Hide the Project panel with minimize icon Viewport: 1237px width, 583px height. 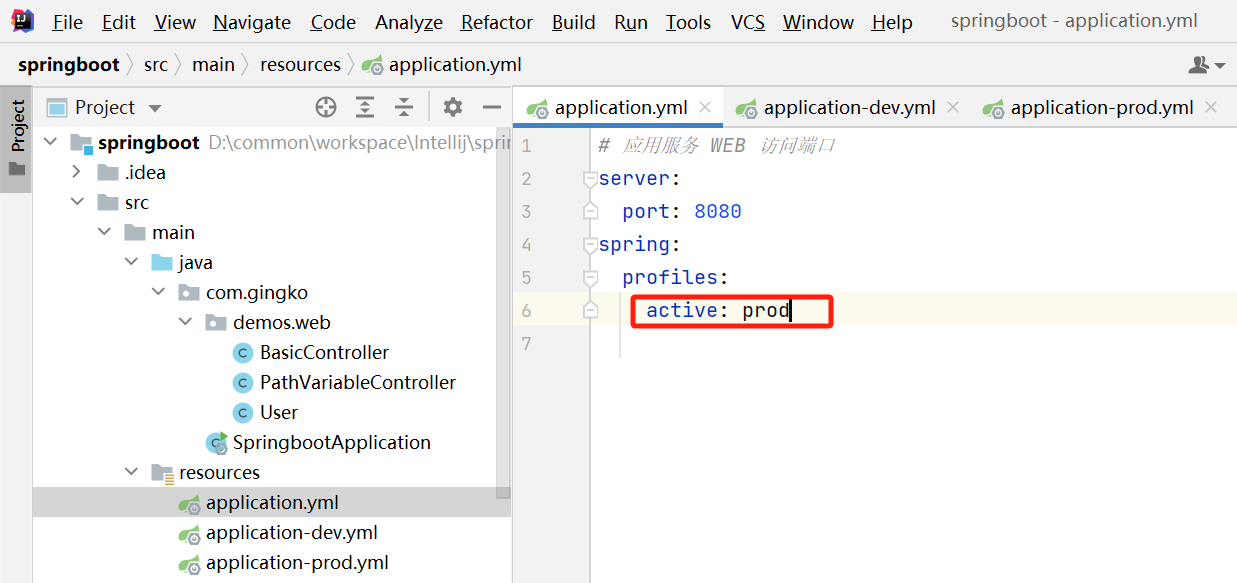(491, 107)
